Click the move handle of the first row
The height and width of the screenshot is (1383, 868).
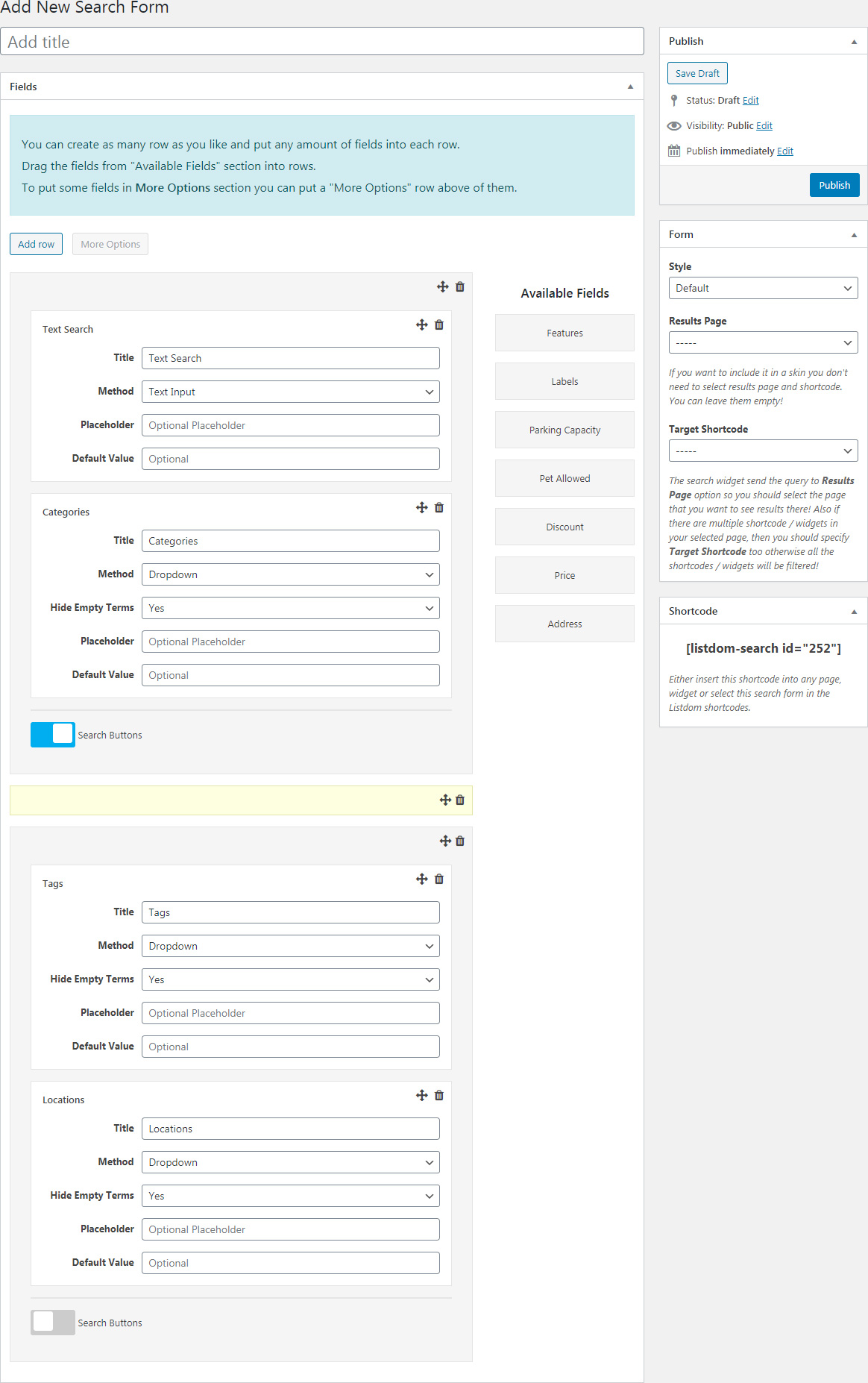pyautogui.click(x=443, y=286)
